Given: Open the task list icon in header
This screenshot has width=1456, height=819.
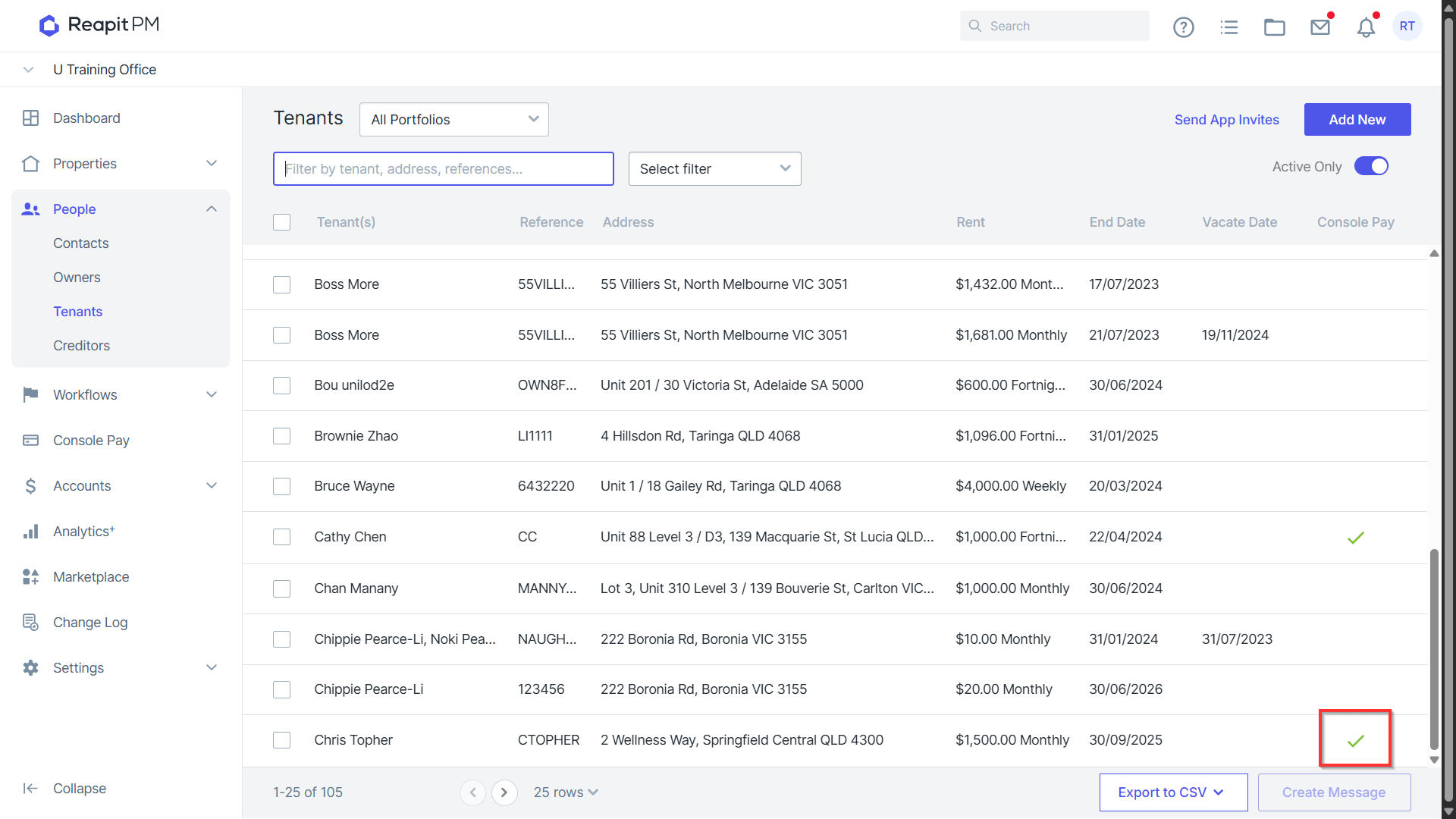Looking at the screenshot, I should [x=1229, y=27].
